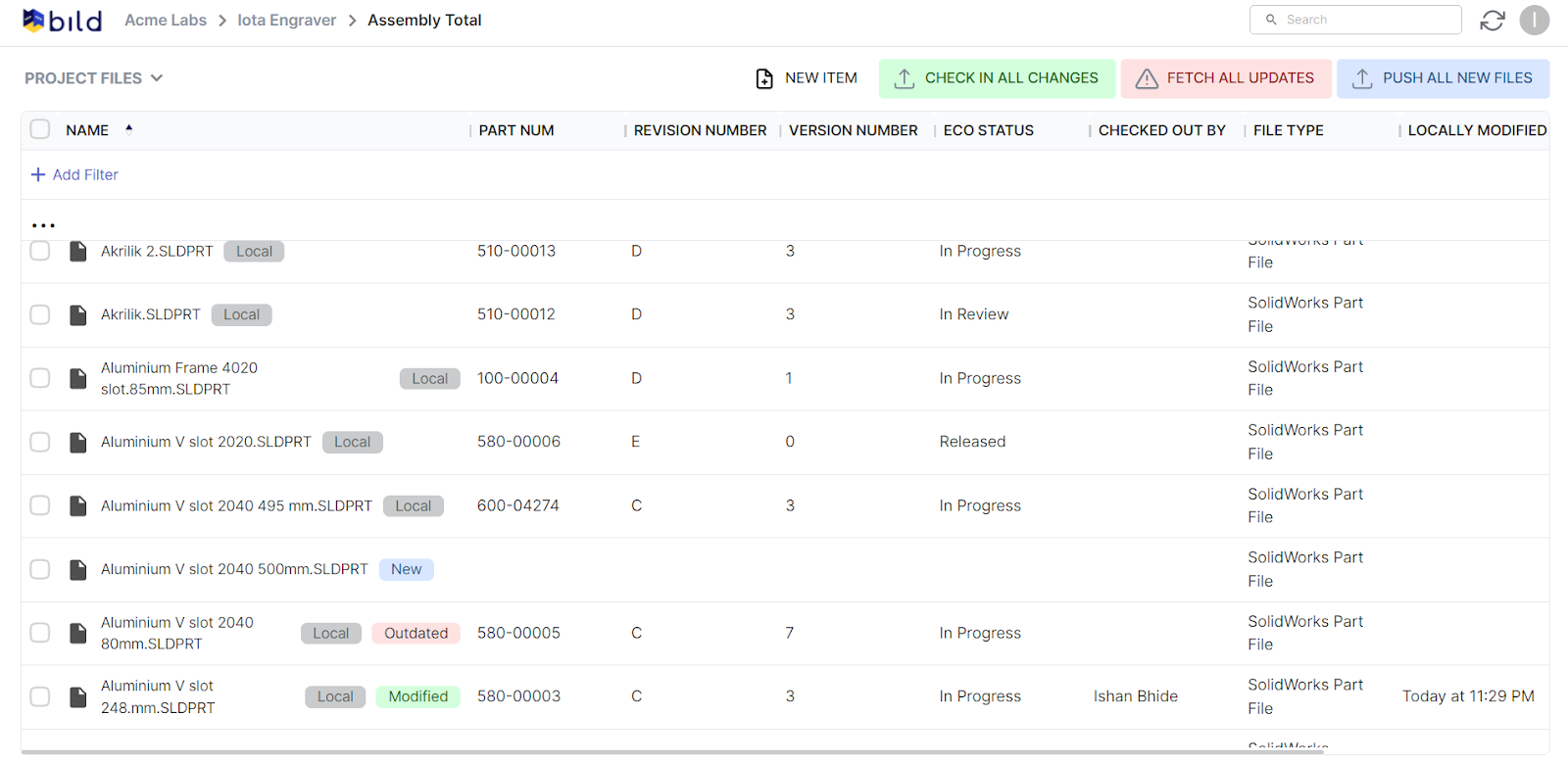Click the refresh sync icon
Viewport: 1568px width, 764px height.
[1492, 21]
